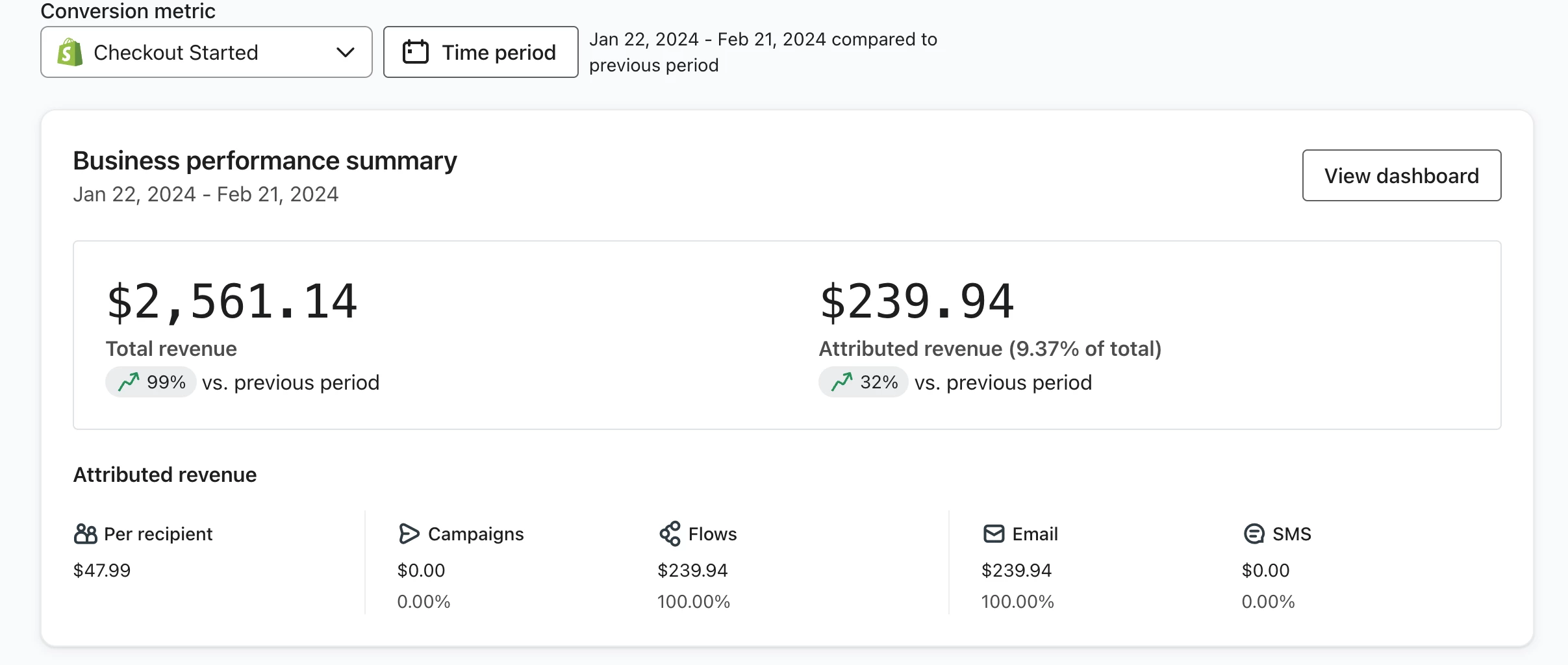Click the calendar icon in Time period

pyautogui.click(x=416, y=52)
